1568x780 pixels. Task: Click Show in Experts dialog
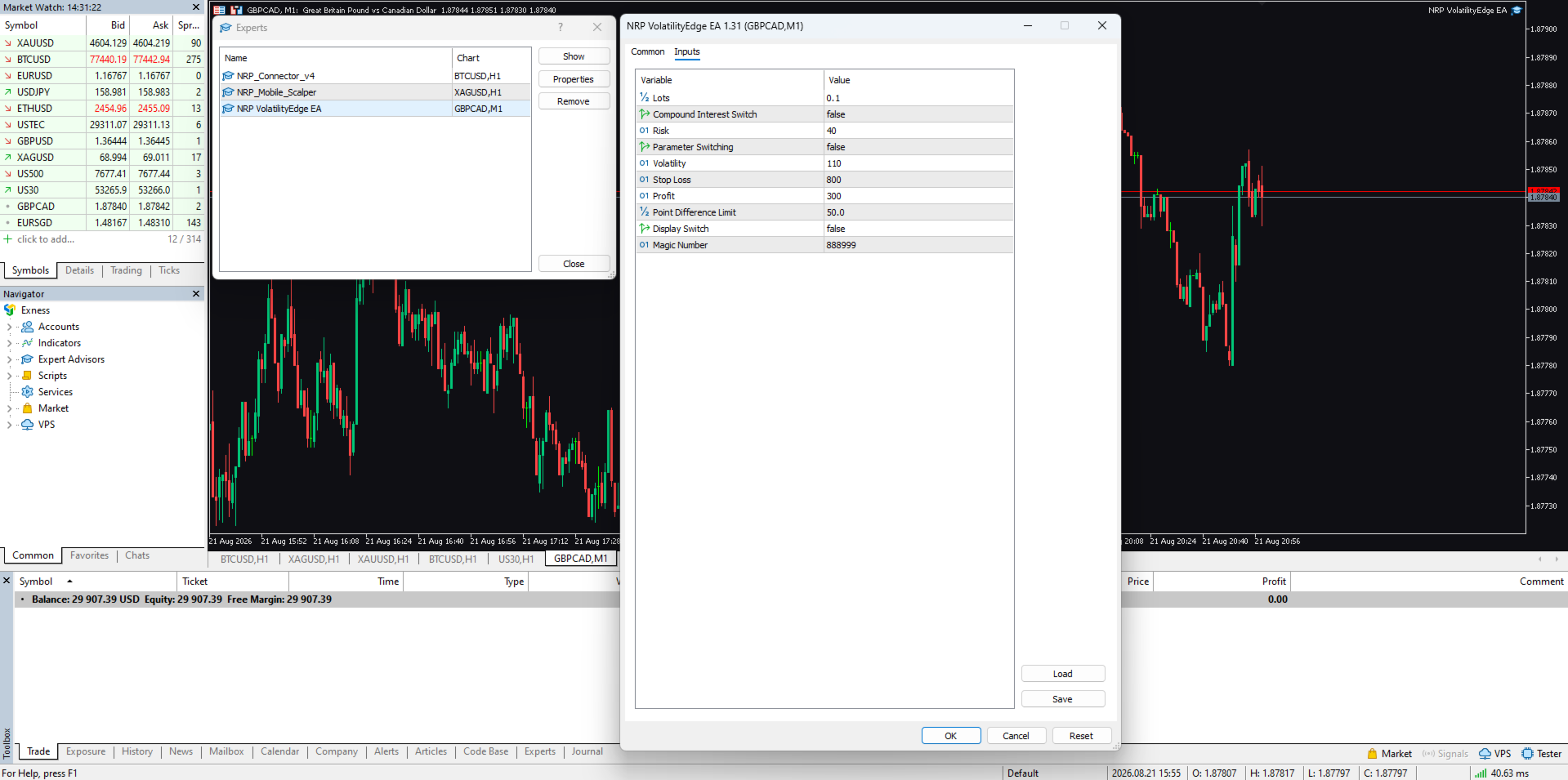(574, 56)
